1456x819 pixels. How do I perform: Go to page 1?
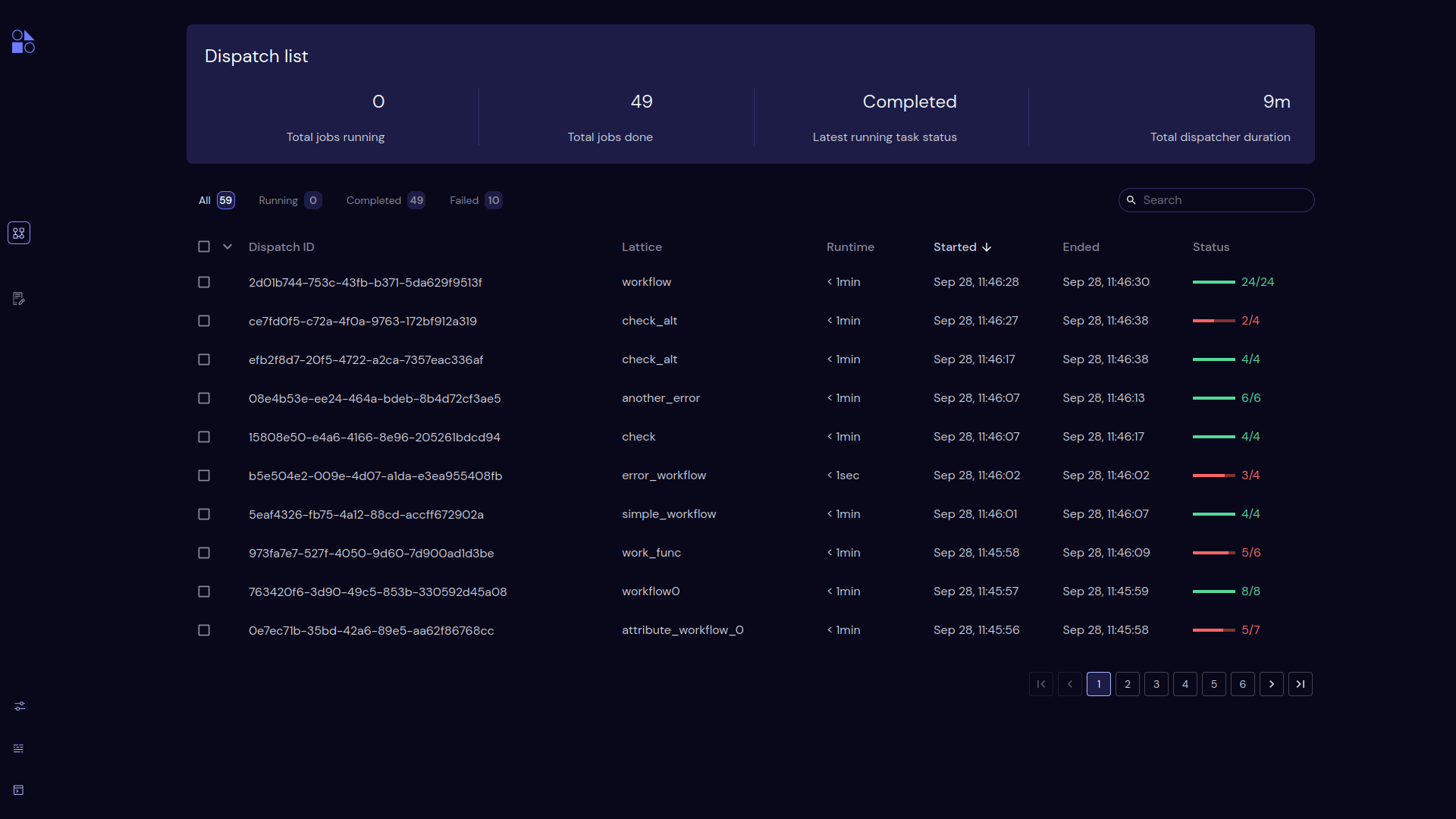1099,684
